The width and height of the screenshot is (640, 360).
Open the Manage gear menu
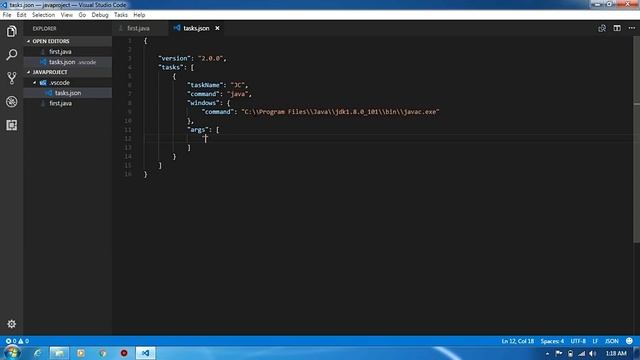(11, 324)
